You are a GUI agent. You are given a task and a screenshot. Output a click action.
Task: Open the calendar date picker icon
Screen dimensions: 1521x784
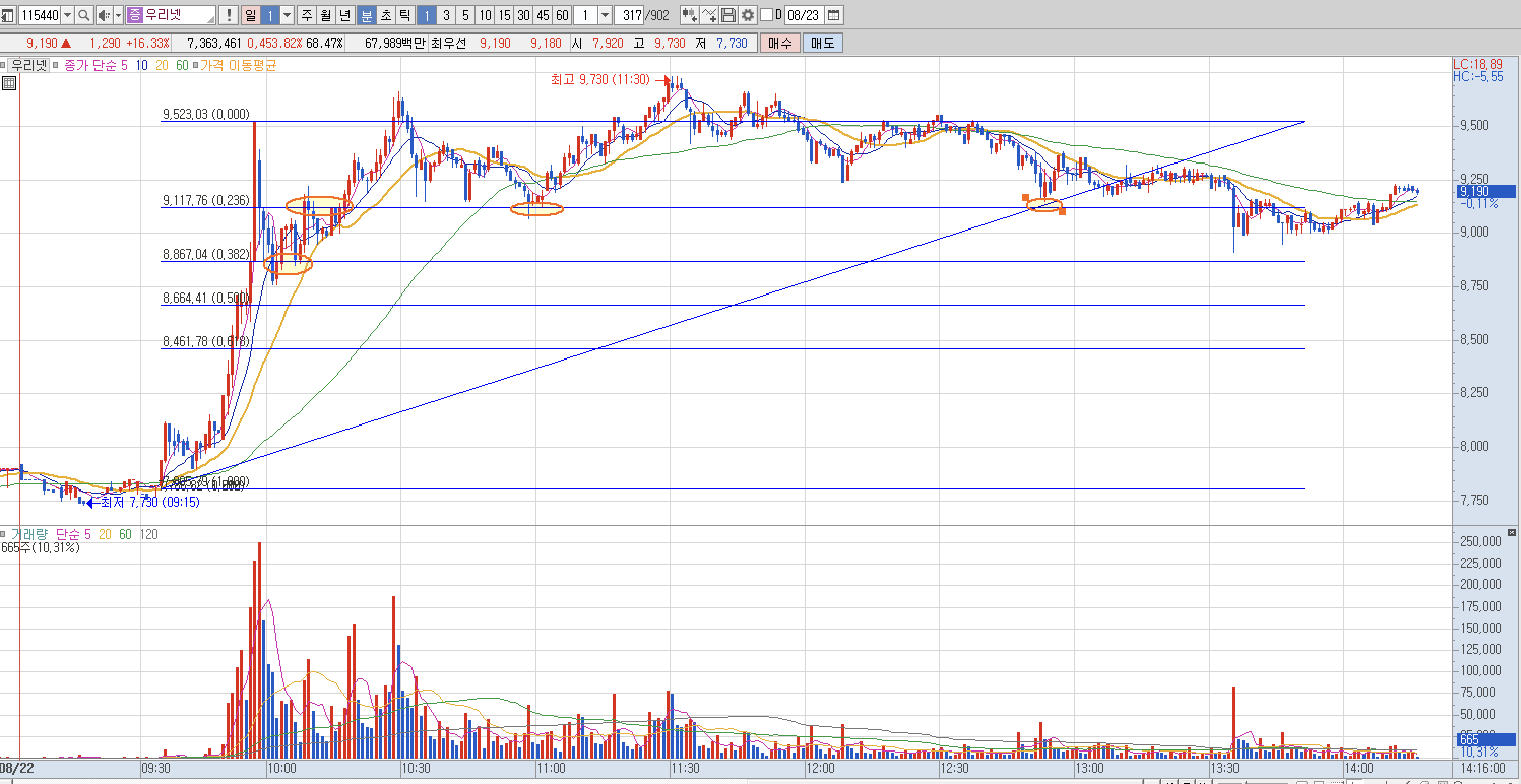(x=834, y=15)
